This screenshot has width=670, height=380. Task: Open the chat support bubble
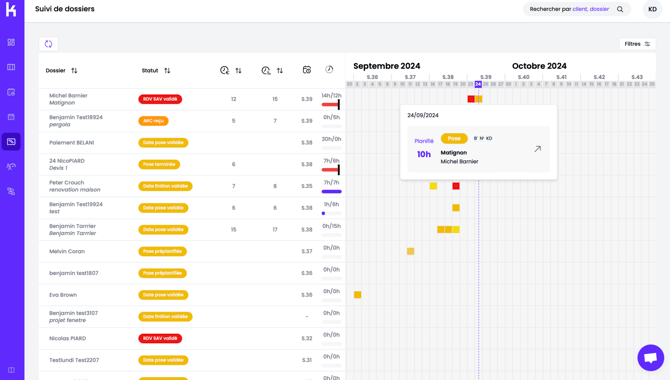[x=650, y=357]
